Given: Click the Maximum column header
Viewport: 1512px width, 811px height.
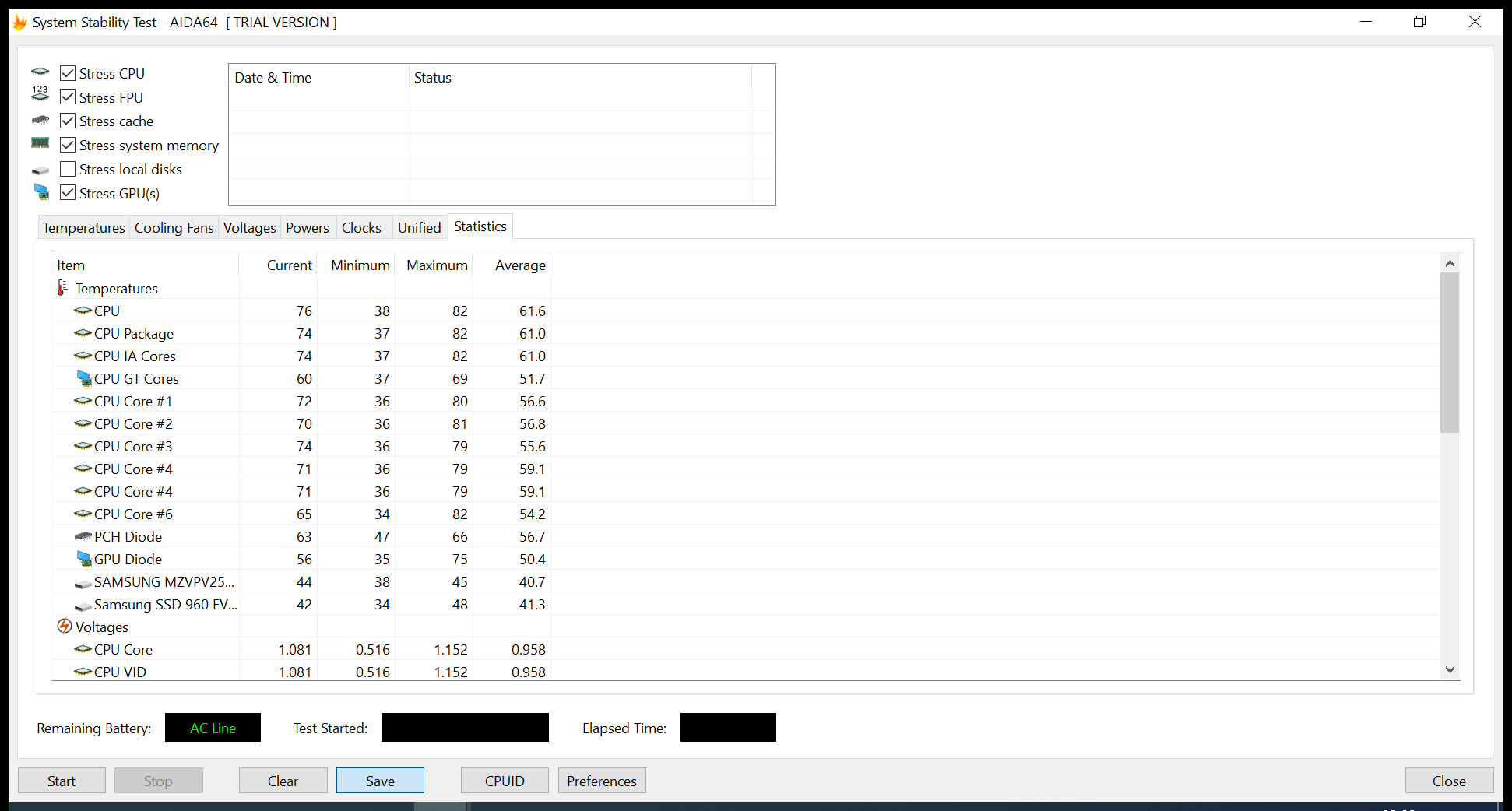Looking at the screenshot, I should click(x=434, y=265).
